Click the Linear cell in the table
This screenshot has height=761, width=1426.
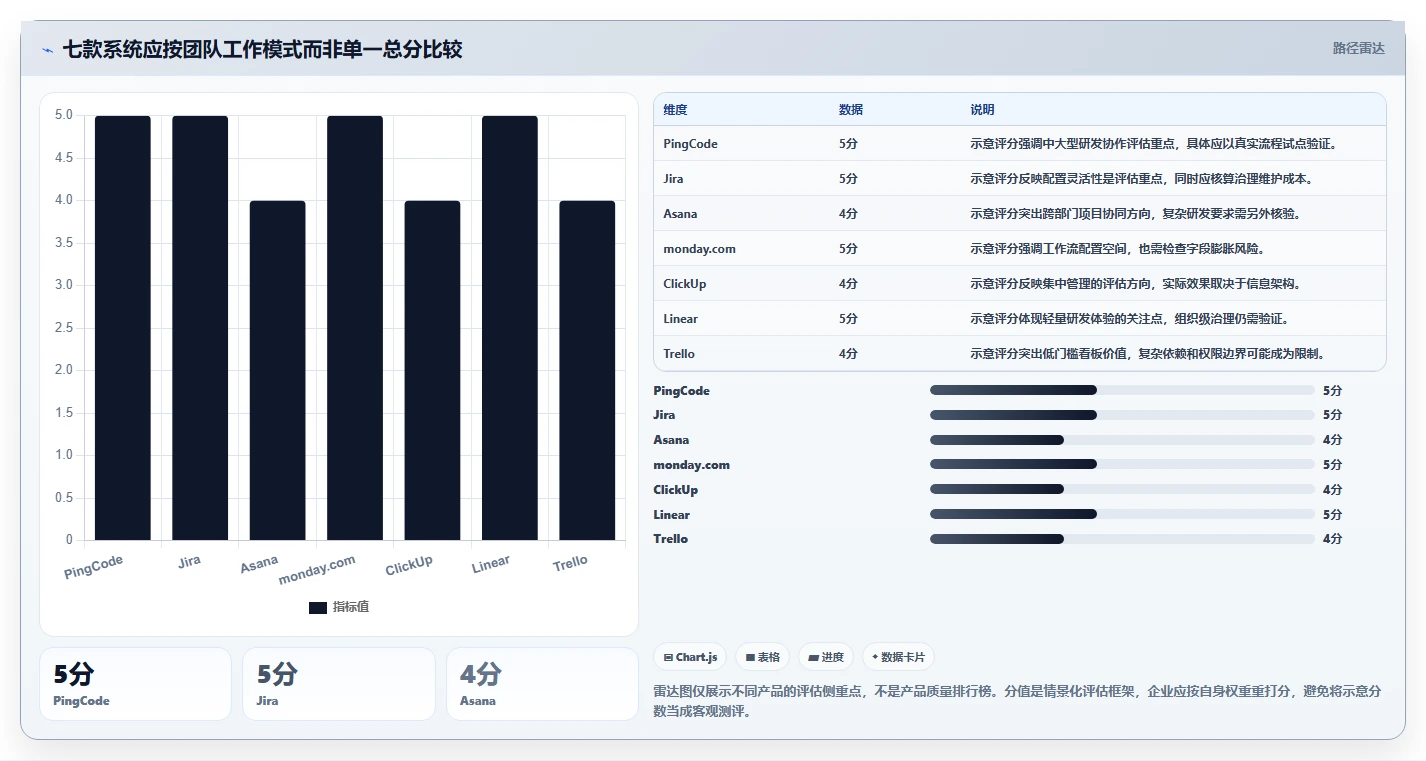coord(680,319)
